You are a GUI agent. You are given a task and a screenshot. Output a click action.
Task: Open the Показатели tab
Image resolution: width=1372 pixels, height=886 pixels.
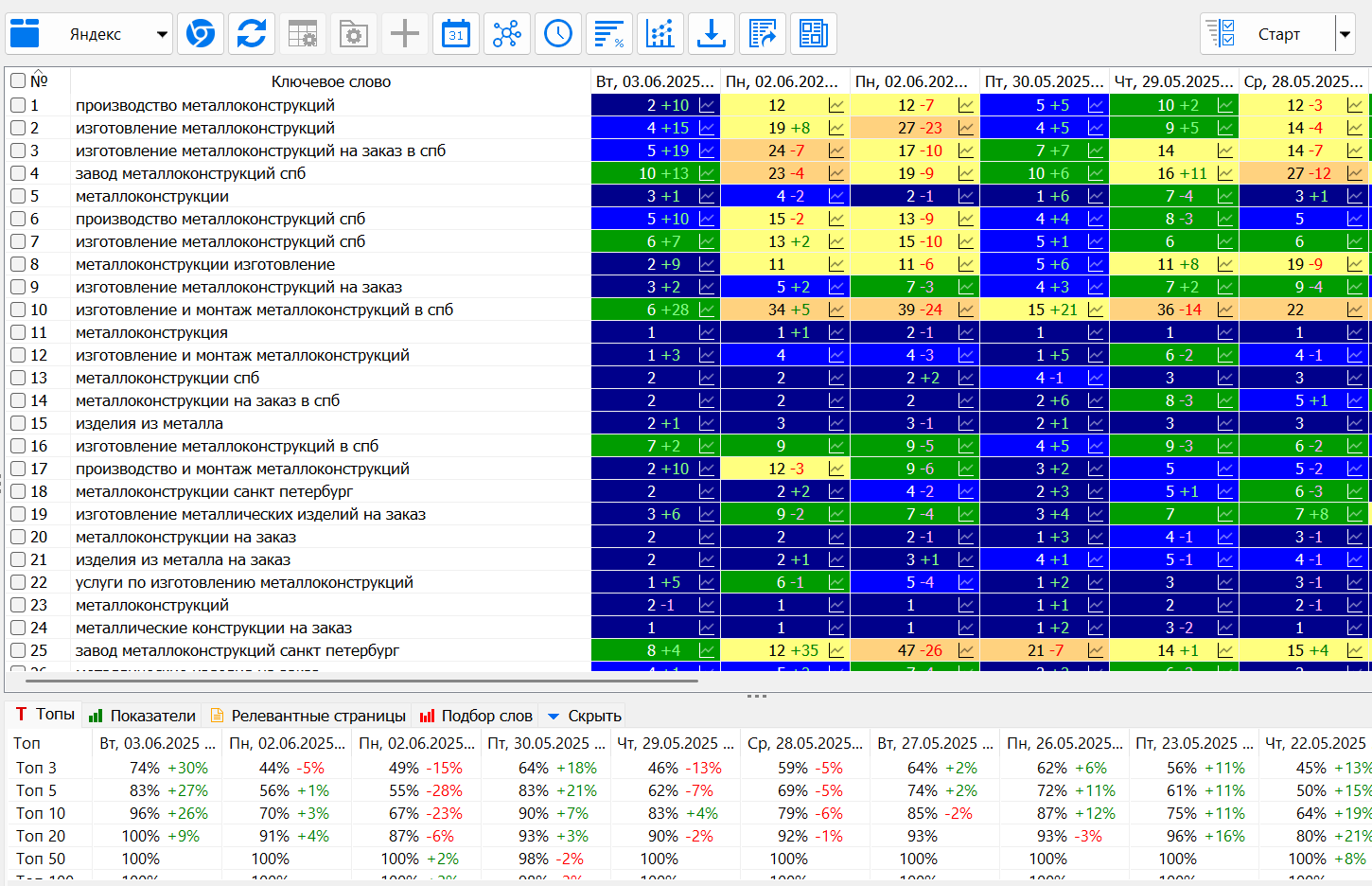(143, 716)
